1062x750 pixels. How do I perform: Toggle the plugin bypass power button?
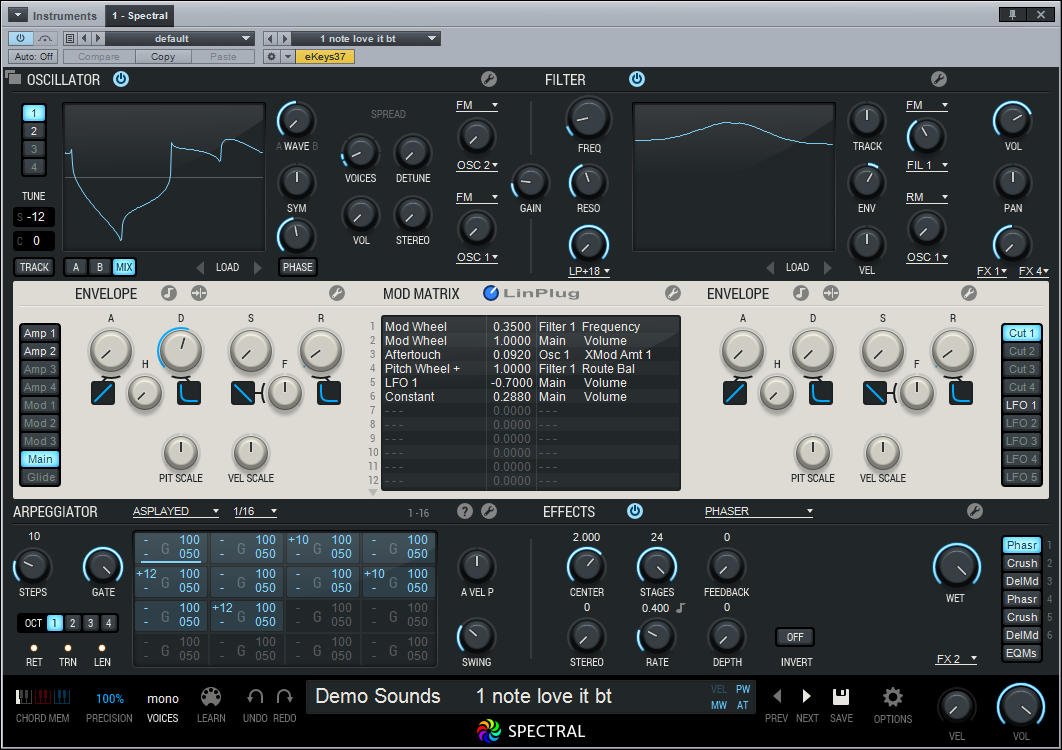point(20,38)
